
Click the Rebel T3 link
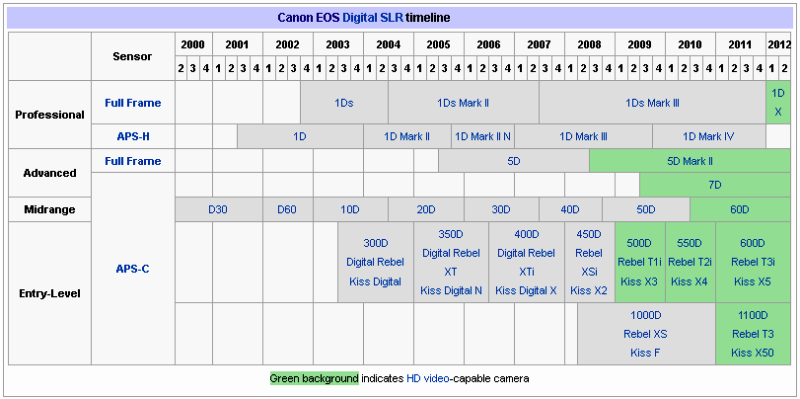(753, 334)
